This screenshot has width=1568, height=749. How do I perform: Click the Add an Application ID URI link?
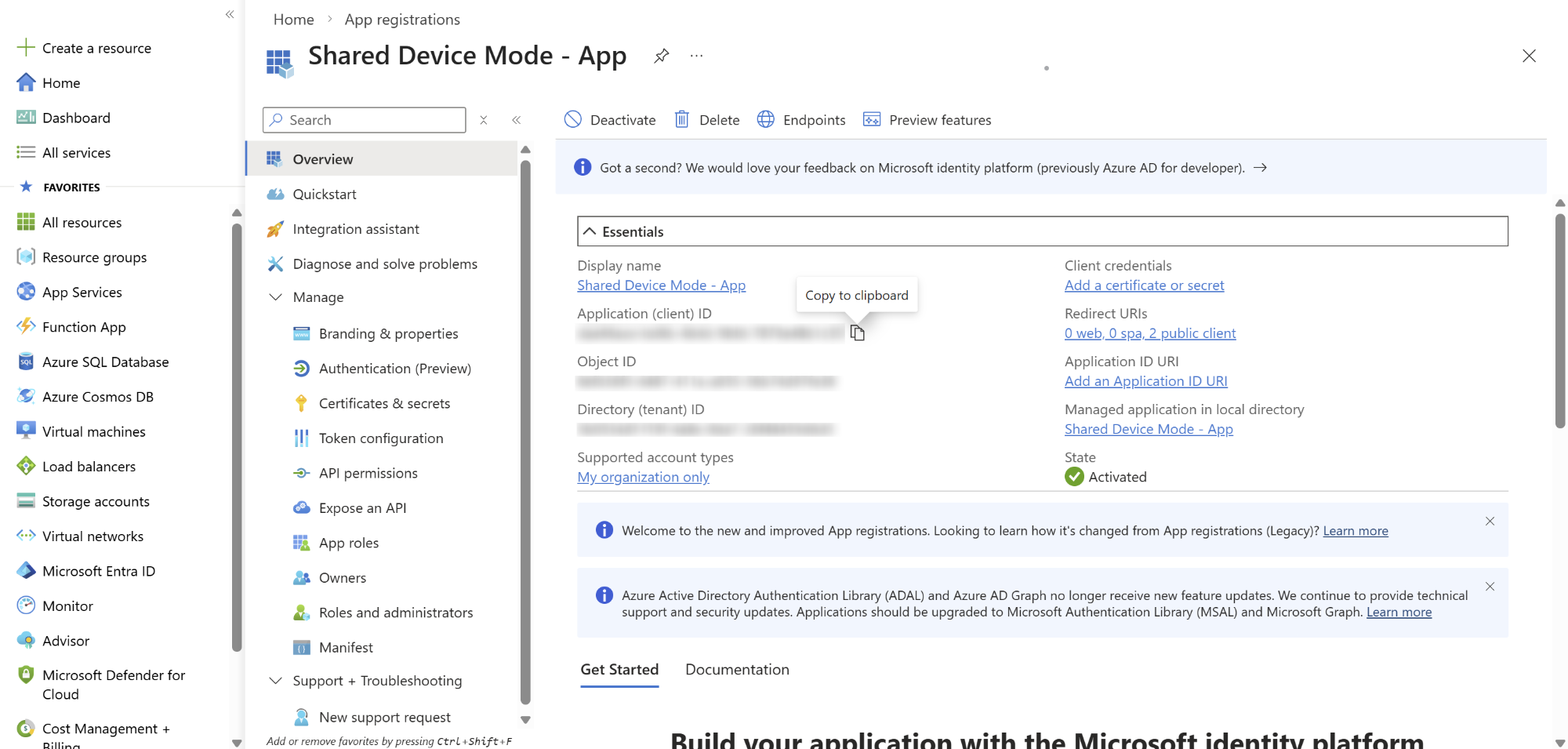tap(1145, 381)
